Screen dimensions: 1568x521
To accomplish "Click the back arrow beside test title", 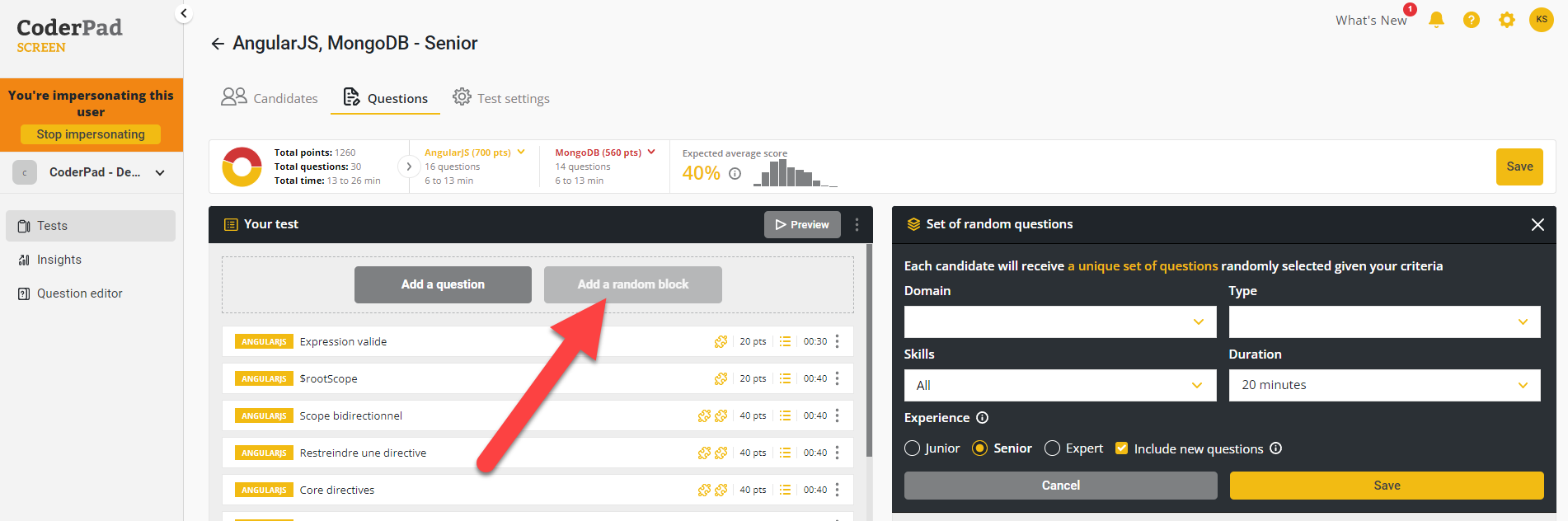I will tap(218, 44).
